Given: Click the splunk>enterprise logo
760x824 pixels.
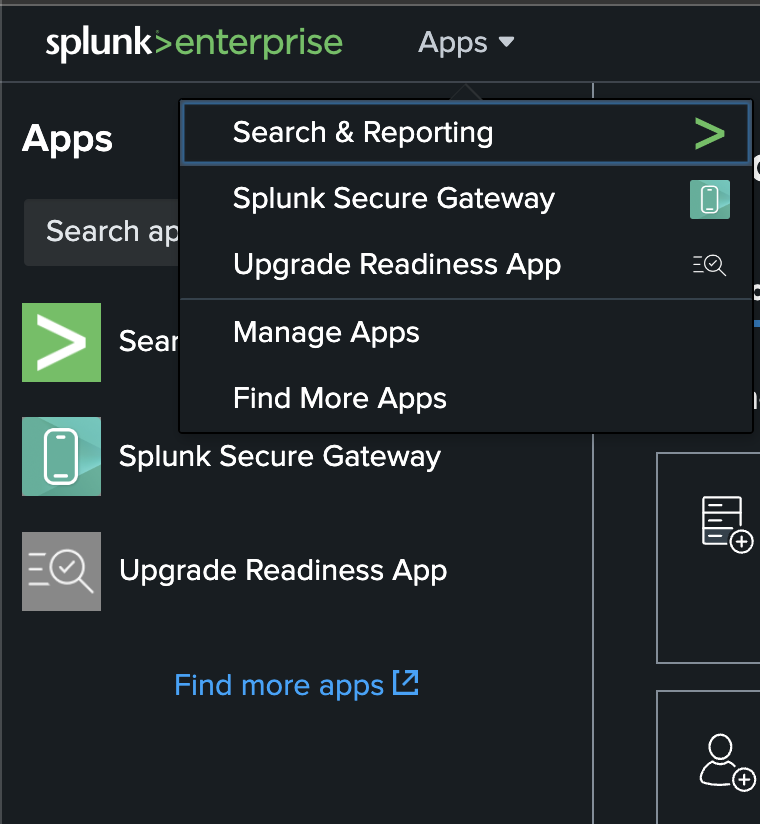Looking at the screenshot, I should (194, 43).
